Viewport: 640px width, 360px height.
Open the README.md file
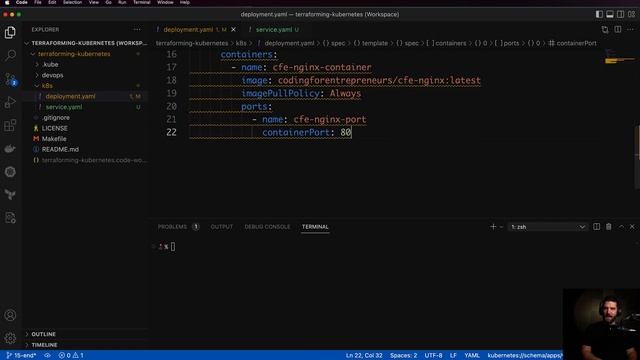(x=60, y=149)
